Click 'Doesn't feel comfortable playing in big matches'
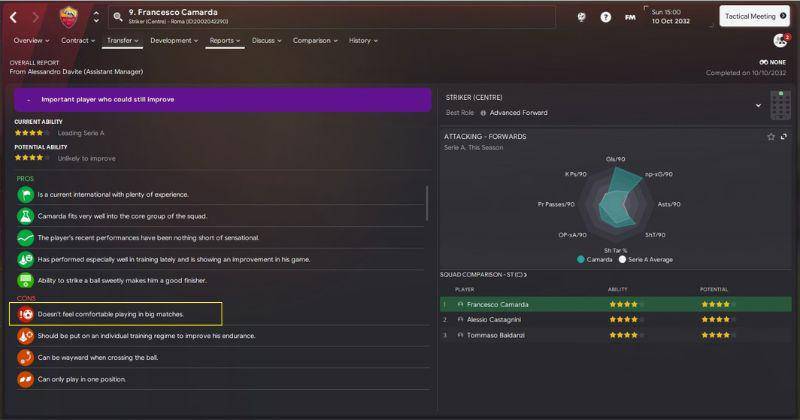This screenshot has width=800, height=420. 111,314
